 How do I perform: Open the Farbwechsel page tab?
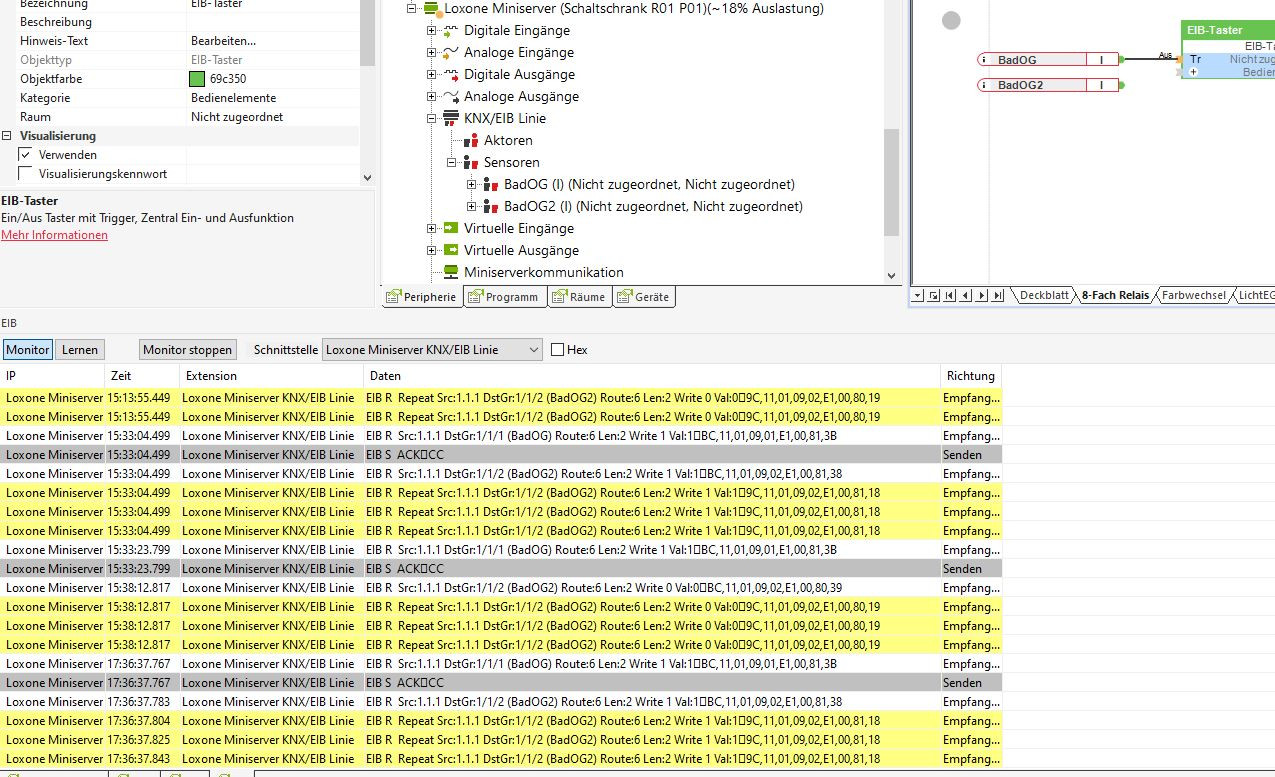point(1193,295)
